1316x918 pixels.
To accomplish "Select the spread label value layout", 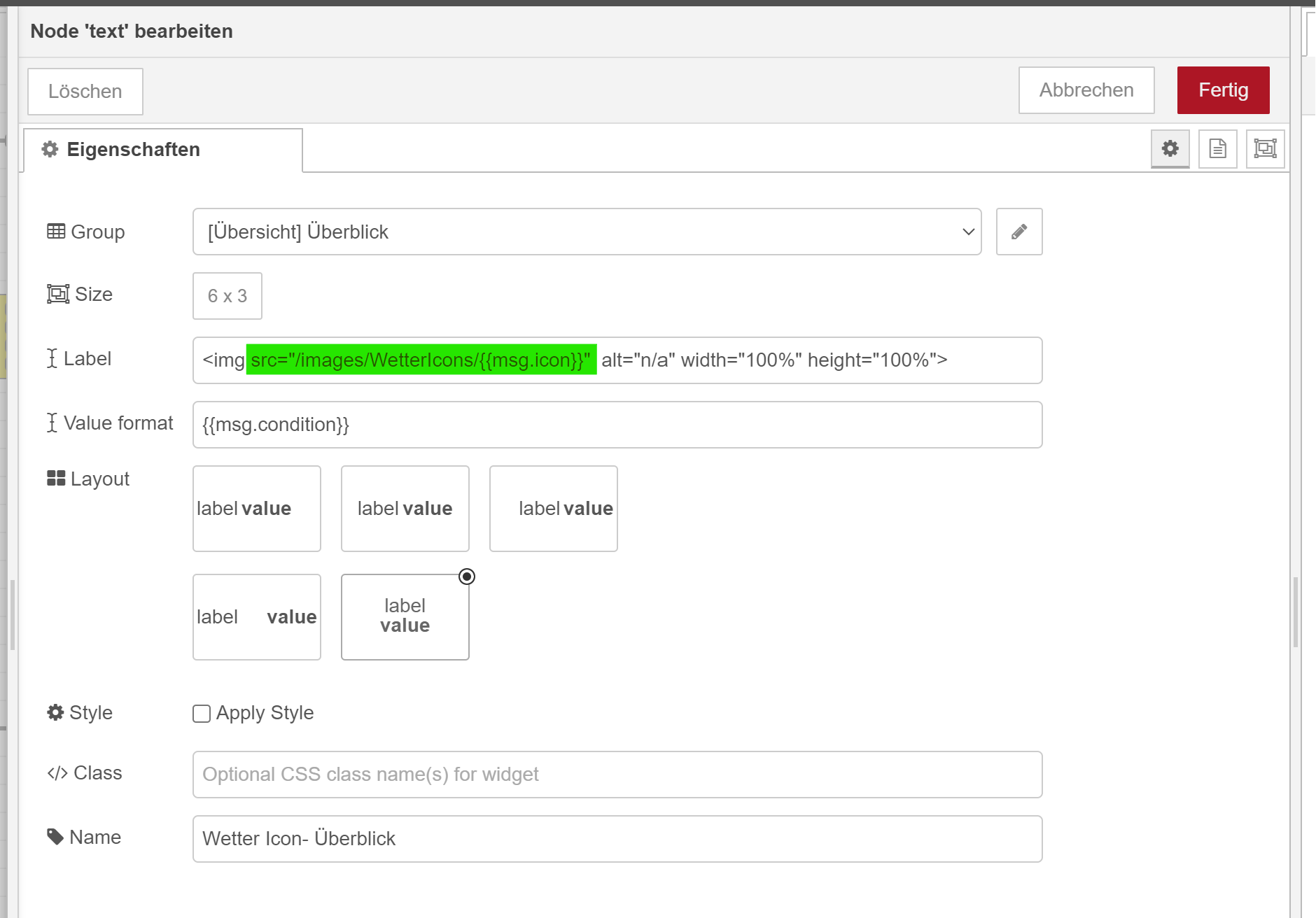I will pyautogui.click(x=256, y=616).
